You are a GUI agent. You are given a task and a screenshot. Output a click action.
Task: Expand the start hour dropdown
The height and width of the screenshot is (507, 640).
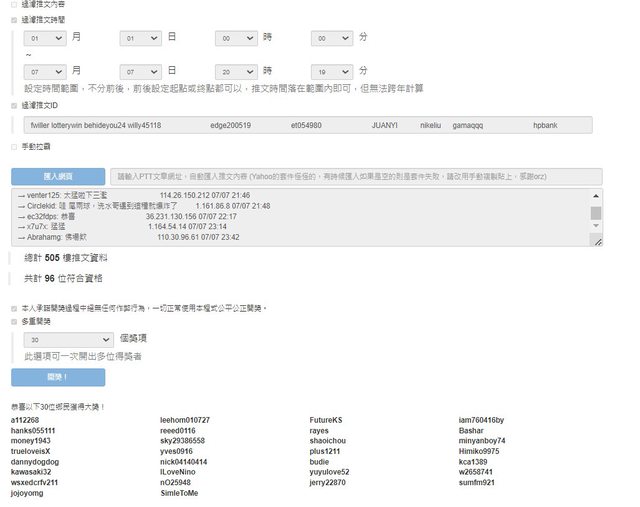point(236,38)
